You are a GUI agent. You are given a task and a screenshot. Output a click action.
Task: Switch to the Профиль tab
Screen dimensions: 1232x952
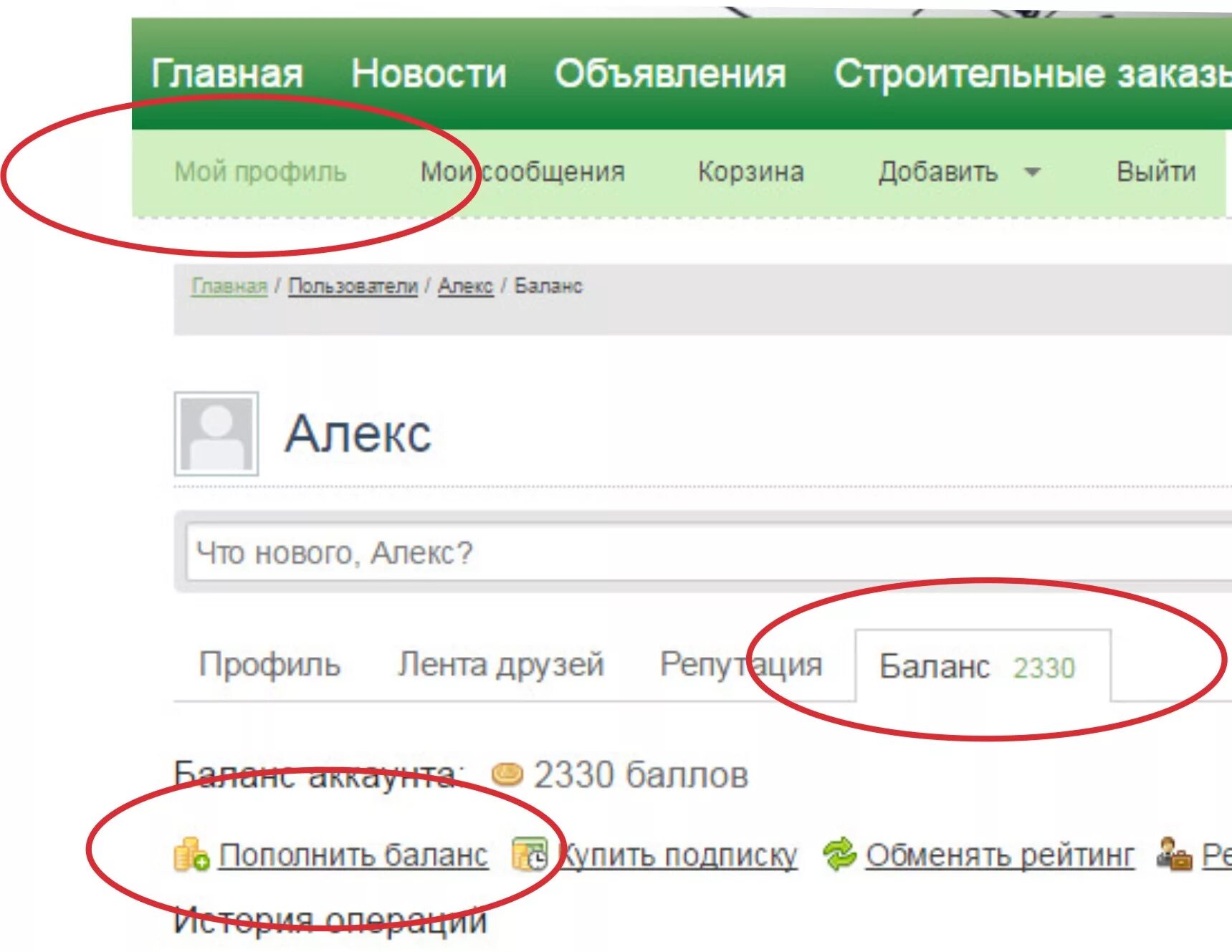point(269,664)
